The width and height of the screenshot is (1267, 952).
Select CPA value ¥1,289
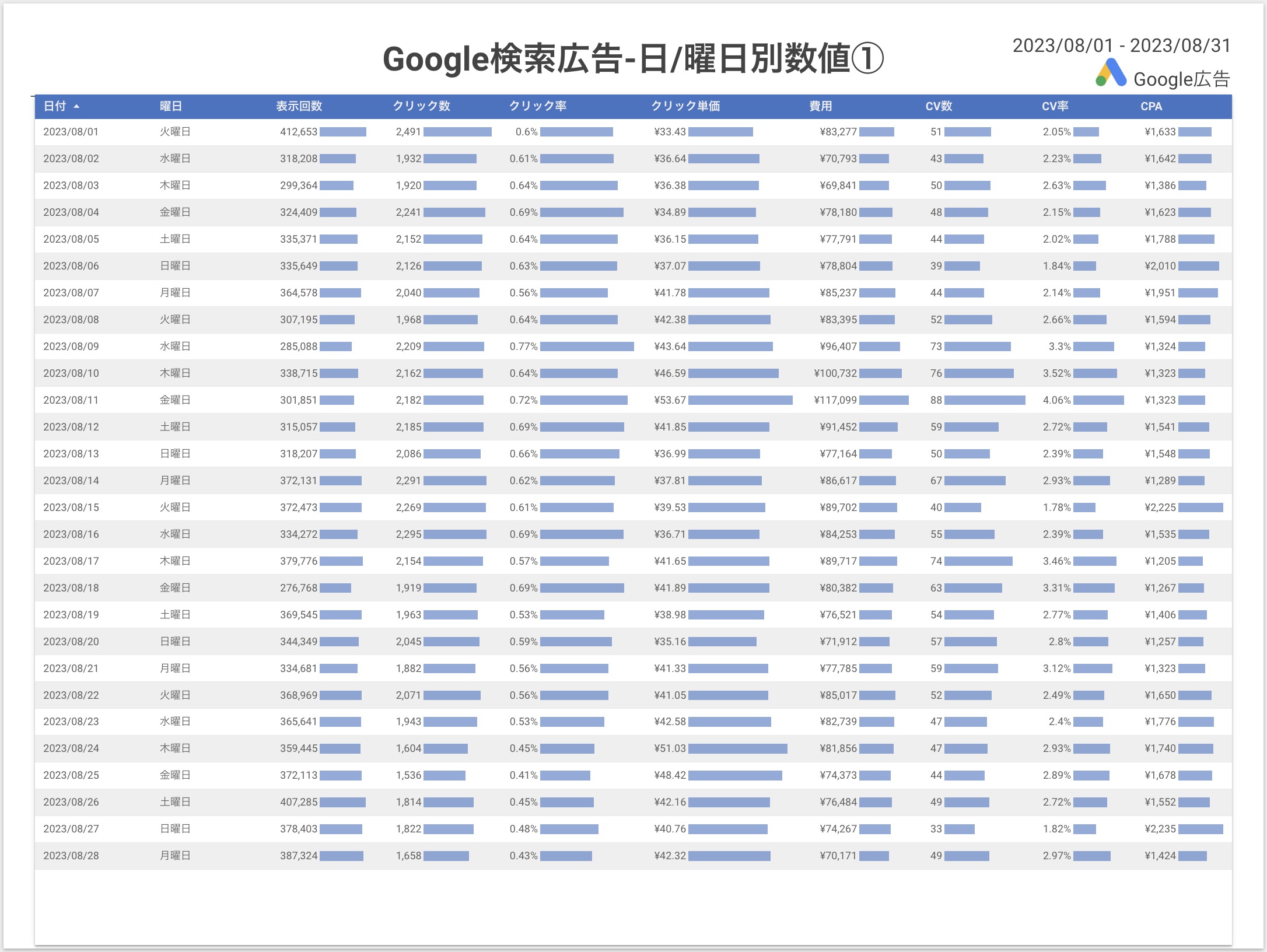tap(1160, 481)
